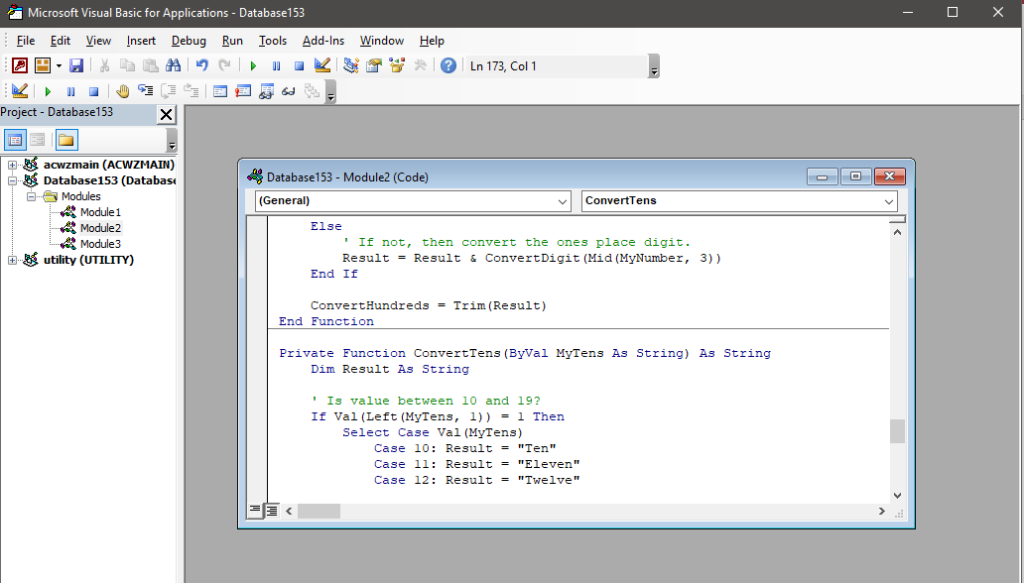Image resolution: width=1024 pixels, height=583 pixels.
Task: Open Standard toolbar options arrow
Action: pyautogui.click(x=654, y=66)
